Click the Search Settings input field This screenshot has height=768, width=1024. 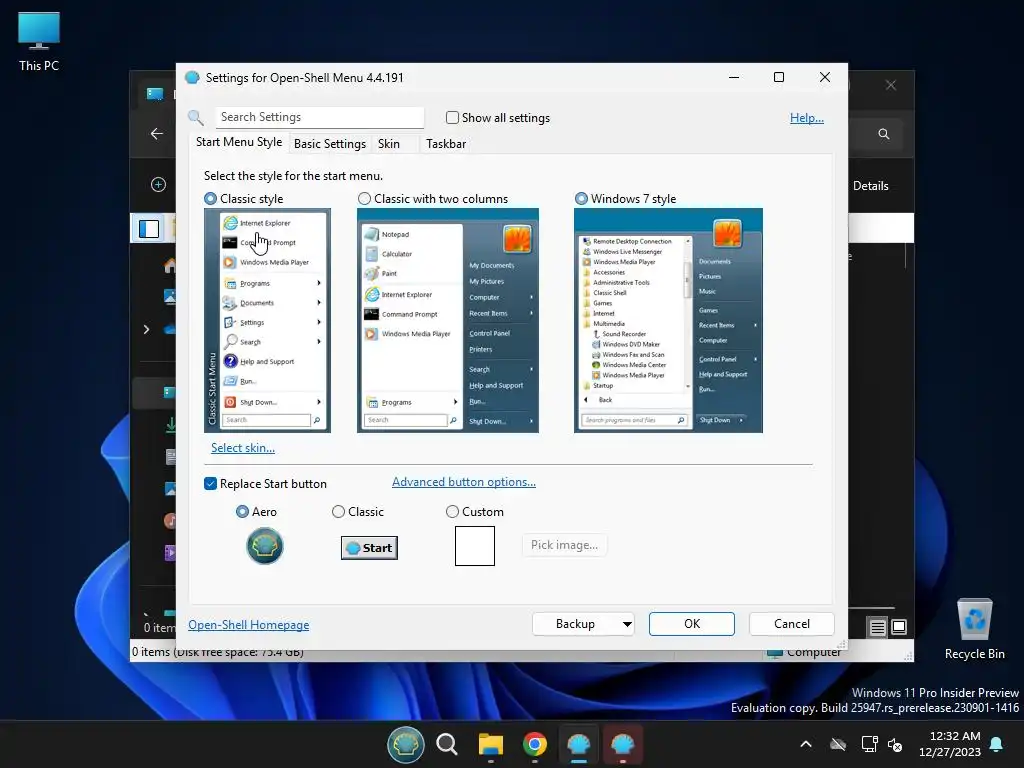[x=320, y=117]
